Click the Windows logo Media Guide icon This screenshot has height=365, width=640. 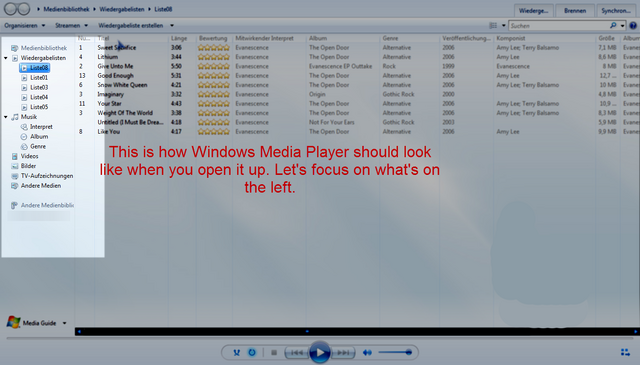[x=13, y=322]
